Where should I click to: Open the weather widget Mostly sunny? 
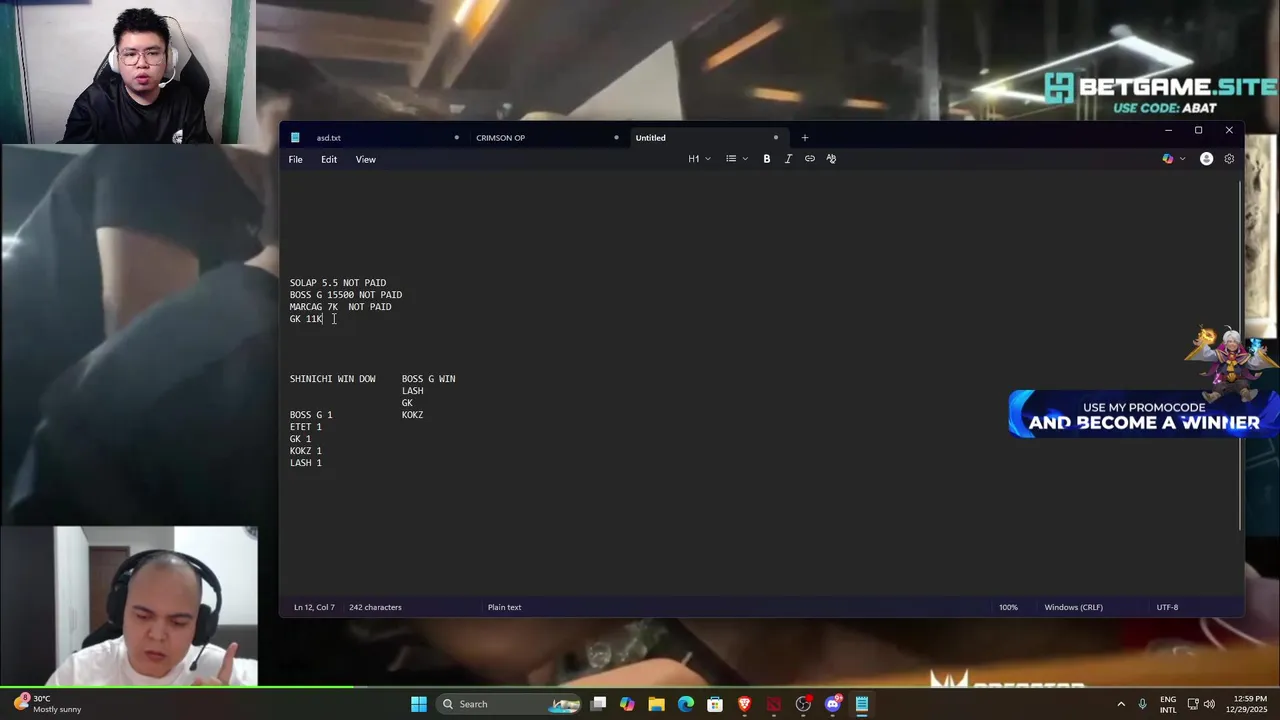coord(47,704)
